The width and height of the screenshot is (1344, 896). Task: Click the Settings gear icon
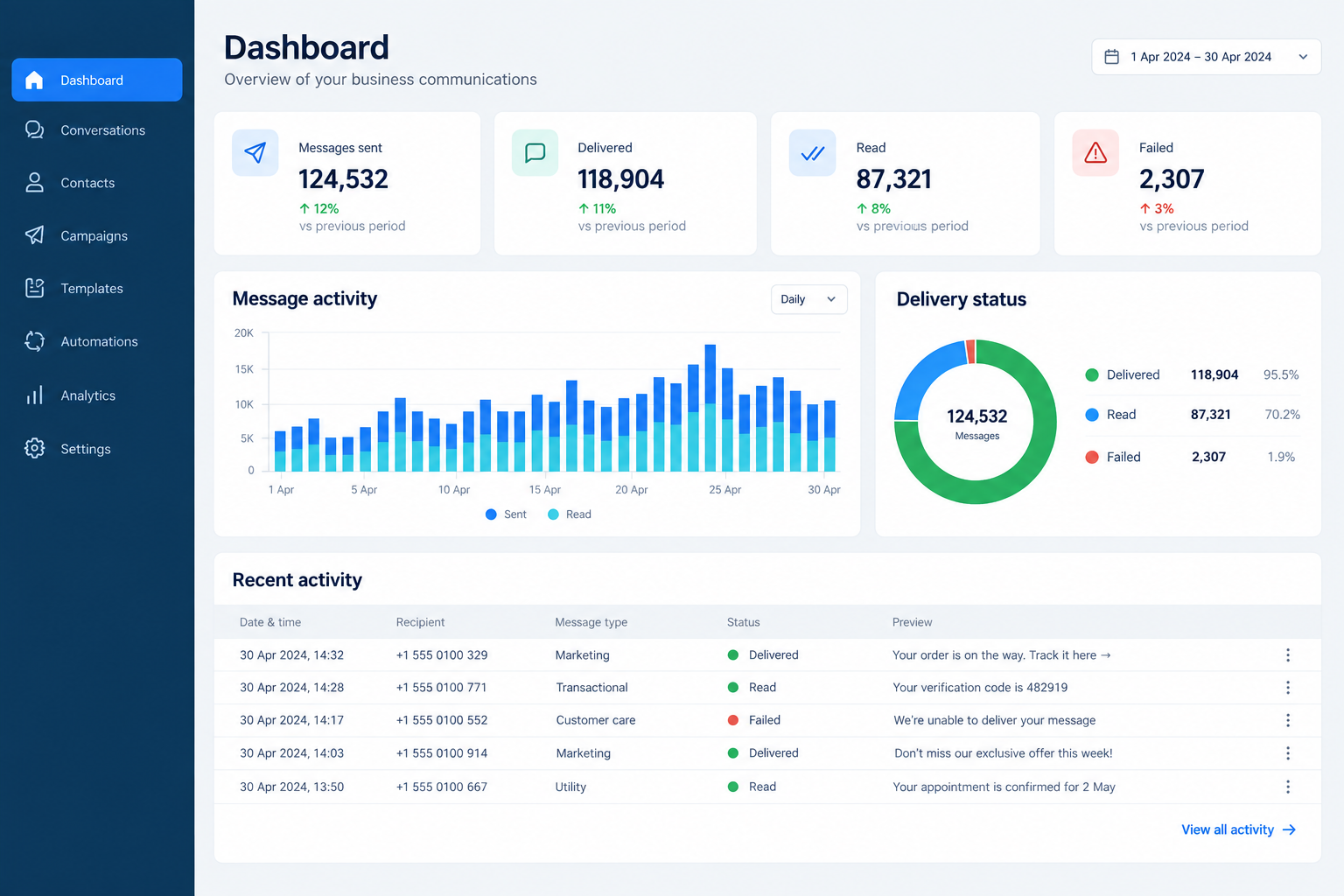click(34, 448)
